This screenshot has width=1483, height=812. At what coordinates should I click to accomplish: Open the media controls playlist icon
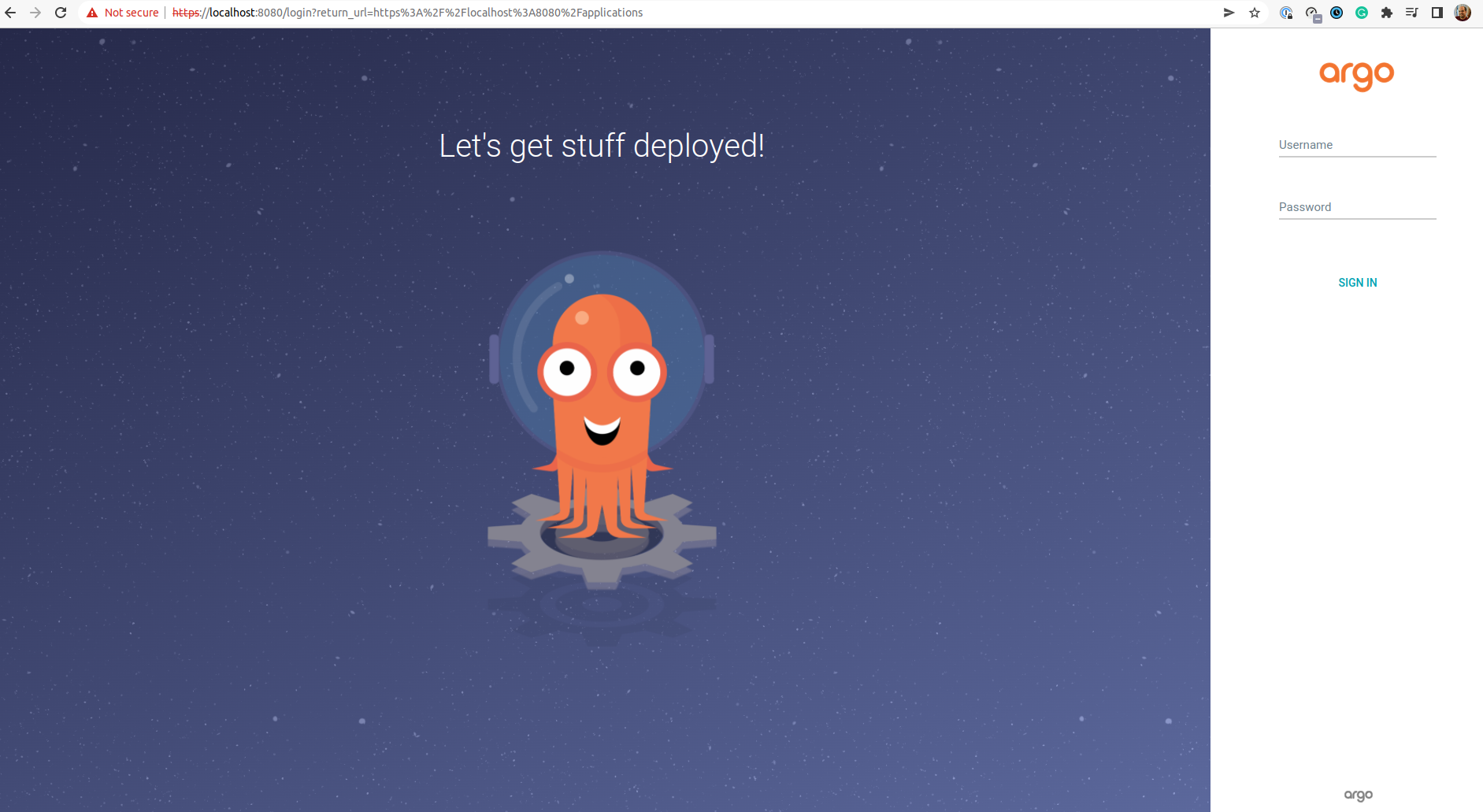[x=1412, y=13]
